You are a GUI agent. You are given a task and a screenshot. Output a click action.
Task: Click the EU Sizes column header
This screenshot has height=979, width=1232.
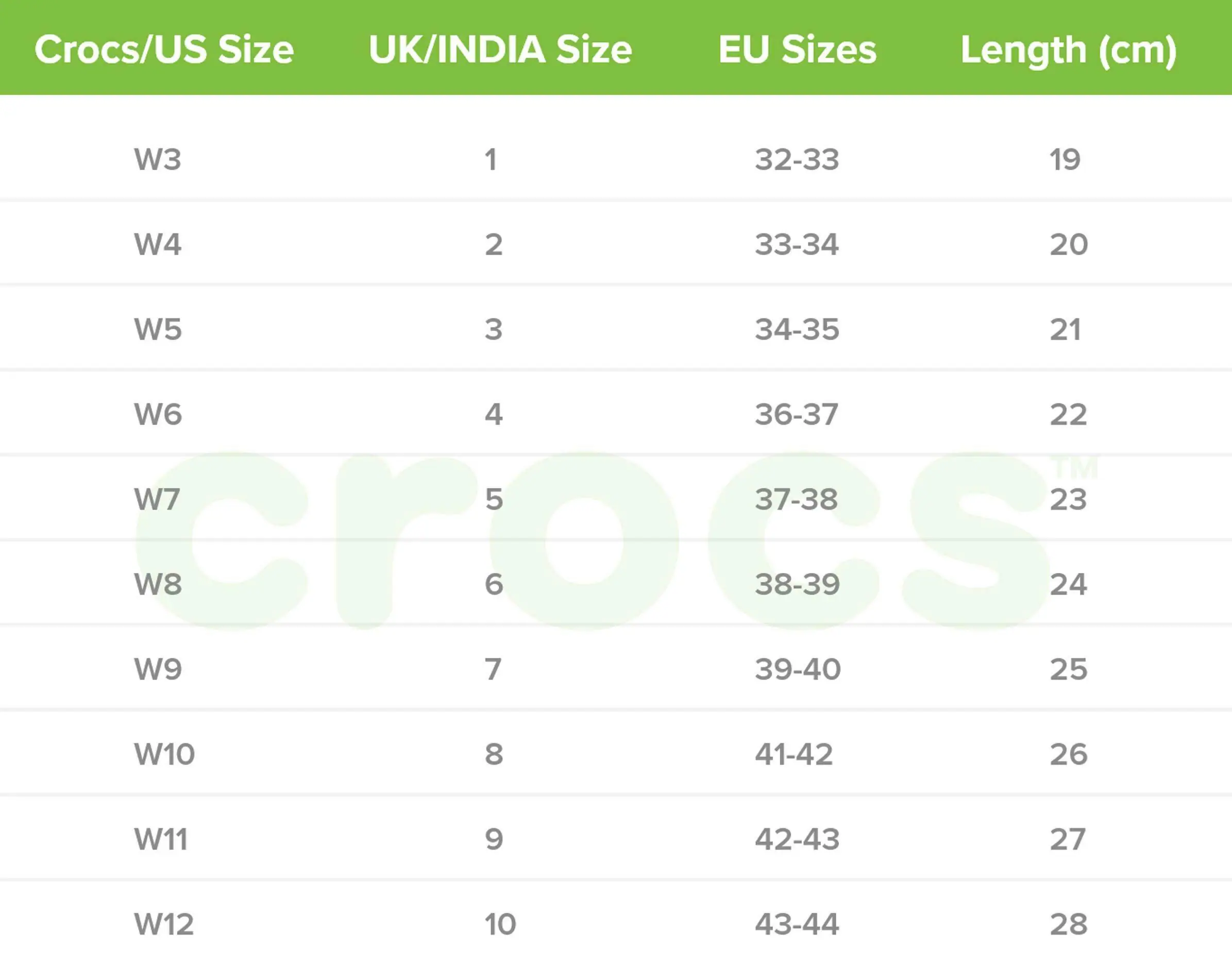point(797,49)
